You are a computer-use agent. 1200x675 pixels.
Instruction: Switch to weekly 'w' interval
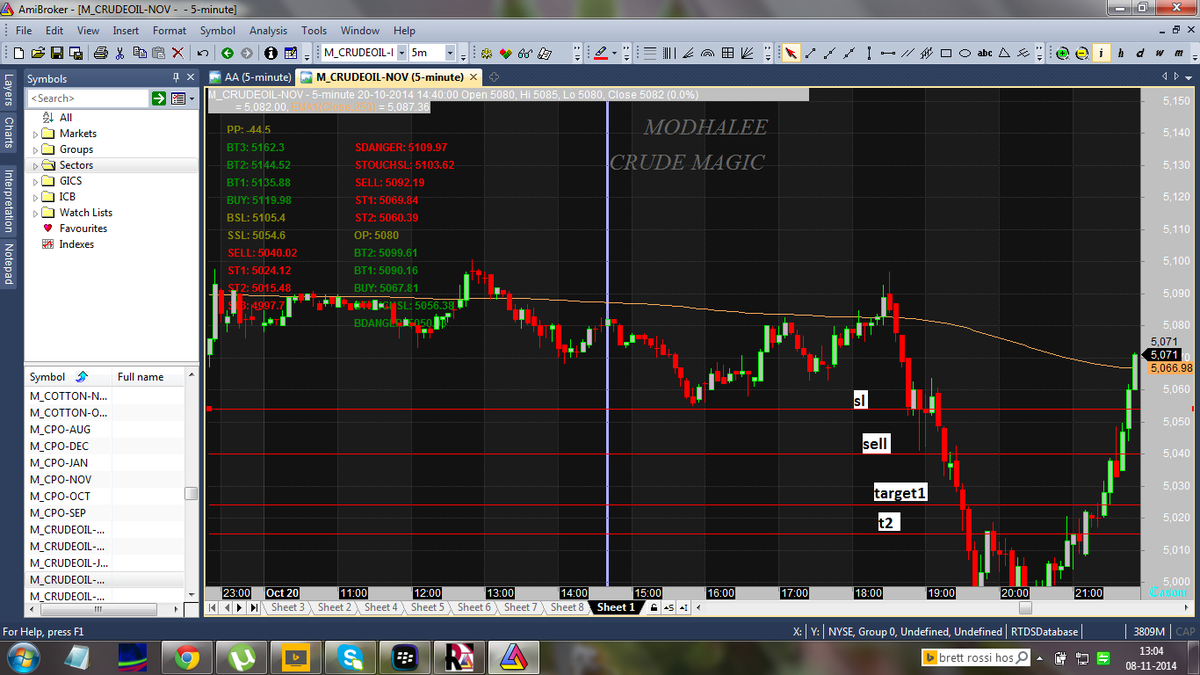[1159, 53]
